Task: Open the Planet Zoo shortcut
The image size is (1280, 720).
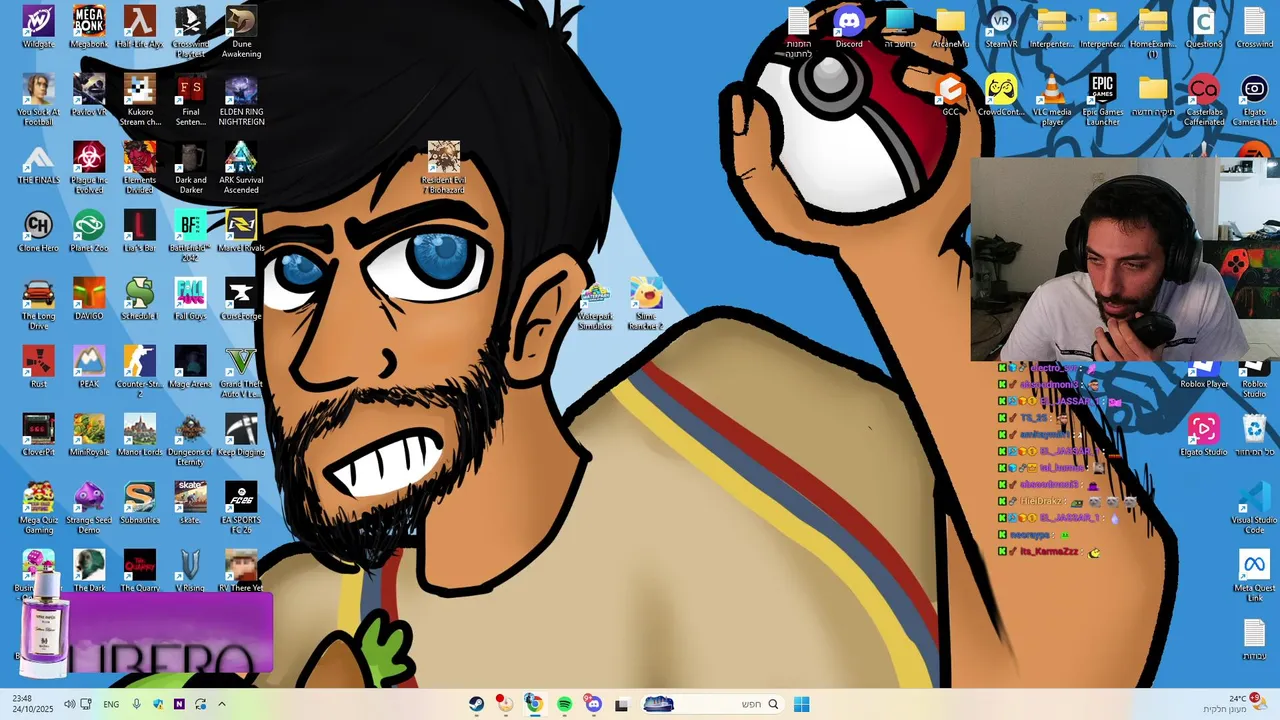Action: [89, 231]
